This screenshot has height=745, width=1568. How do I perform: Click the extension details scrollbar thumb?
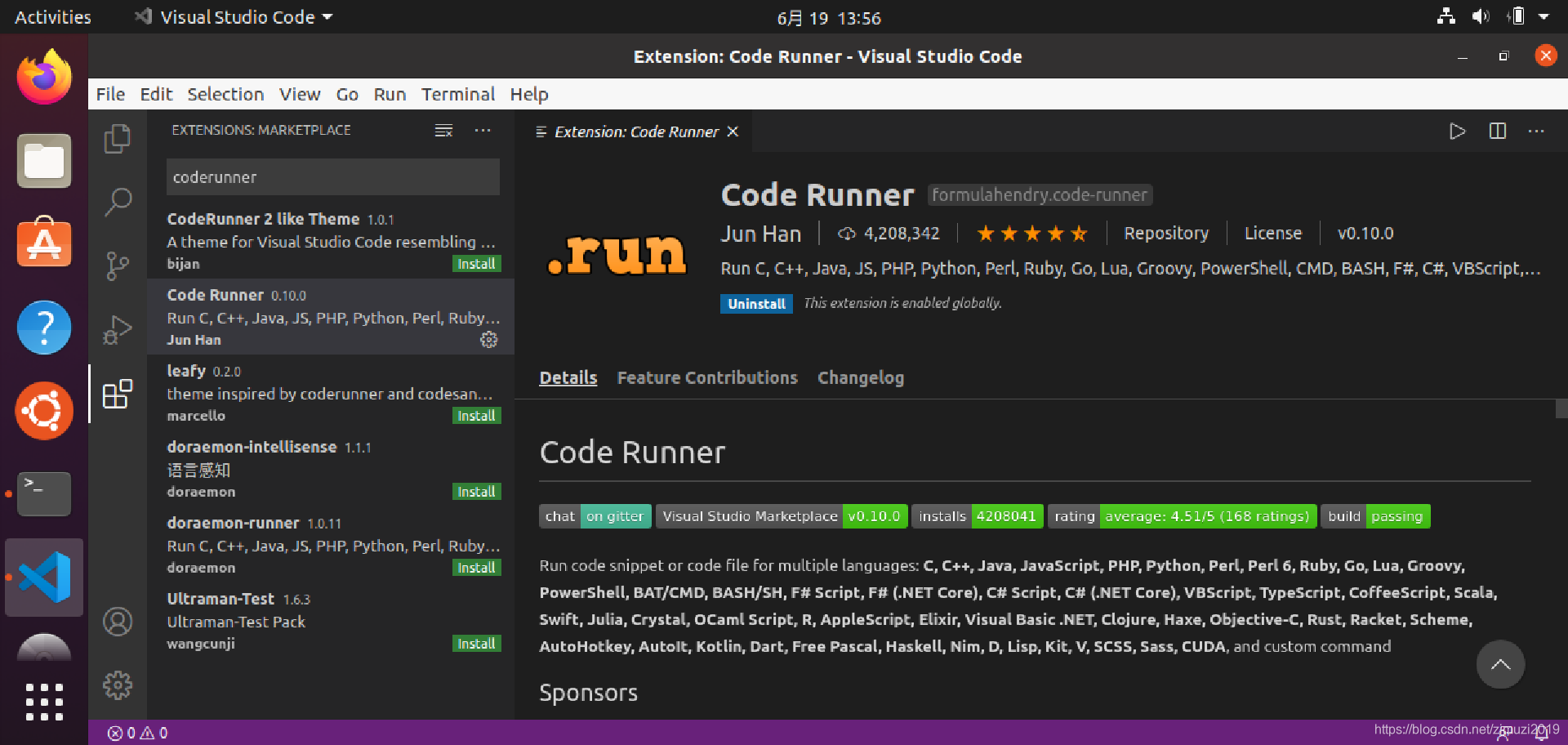1561,408
